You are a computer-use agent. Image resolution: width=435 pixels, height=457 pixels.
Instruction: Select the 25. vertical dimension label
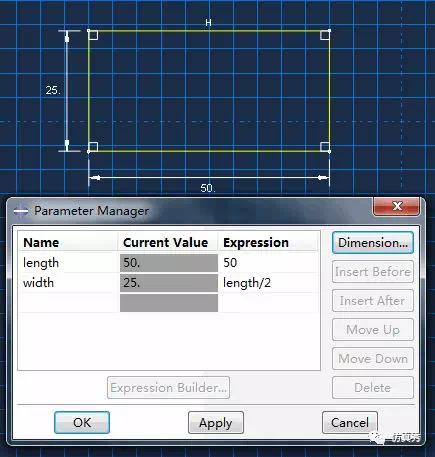pyautogui.click(x=53, y=90)
